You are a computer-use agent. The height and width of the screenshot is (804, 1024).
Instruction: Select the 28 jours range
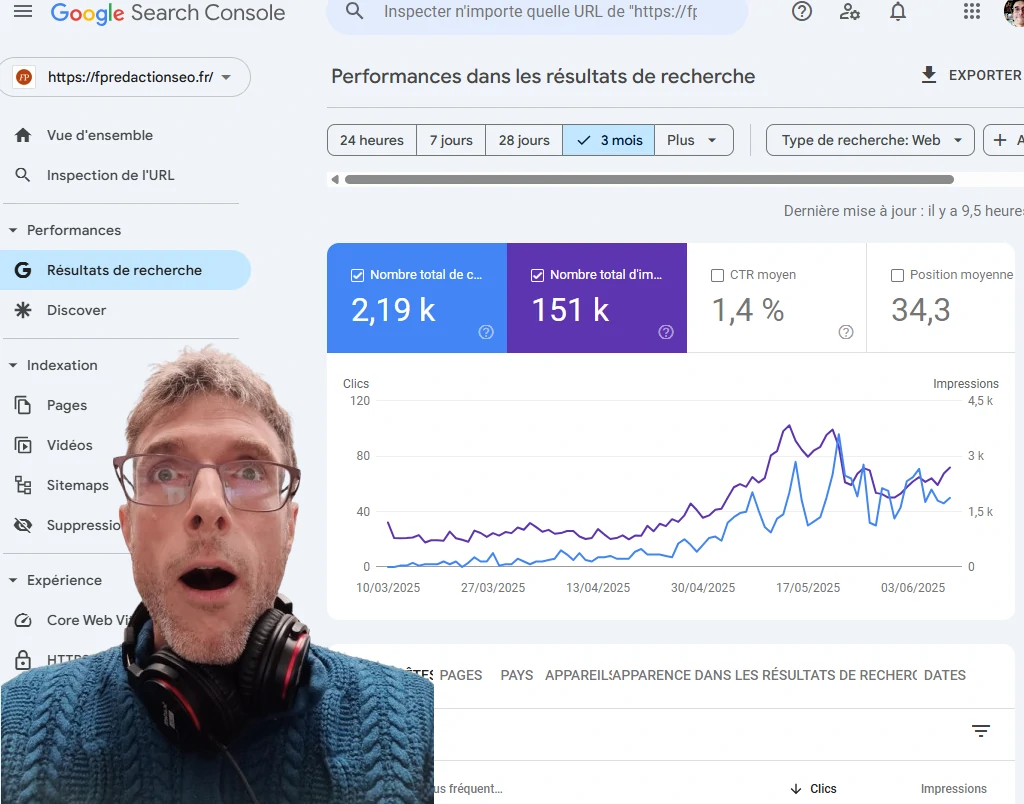coord(524,140)
